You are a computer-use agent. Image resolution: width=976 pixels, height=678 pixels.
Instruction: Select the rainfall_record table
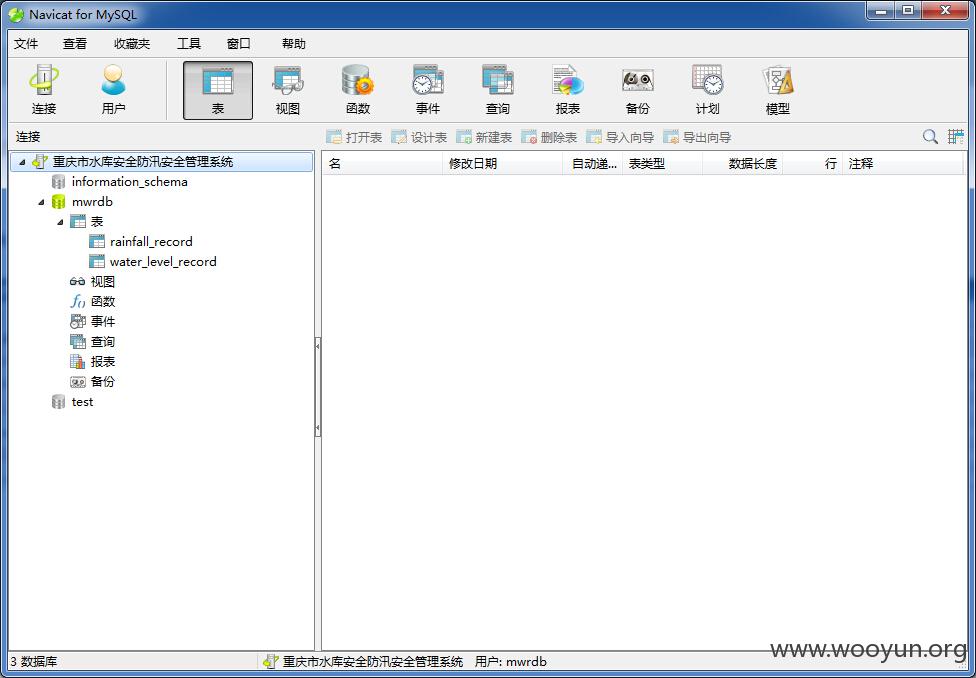(151, 242)
